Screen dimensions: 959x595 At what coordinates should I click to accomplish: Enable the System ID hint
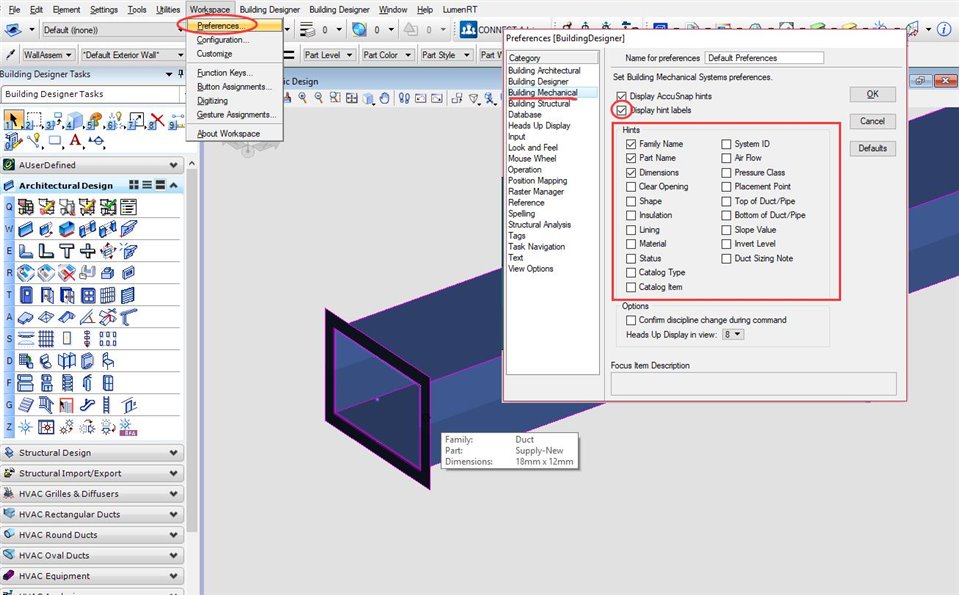[x=726, y=144]
